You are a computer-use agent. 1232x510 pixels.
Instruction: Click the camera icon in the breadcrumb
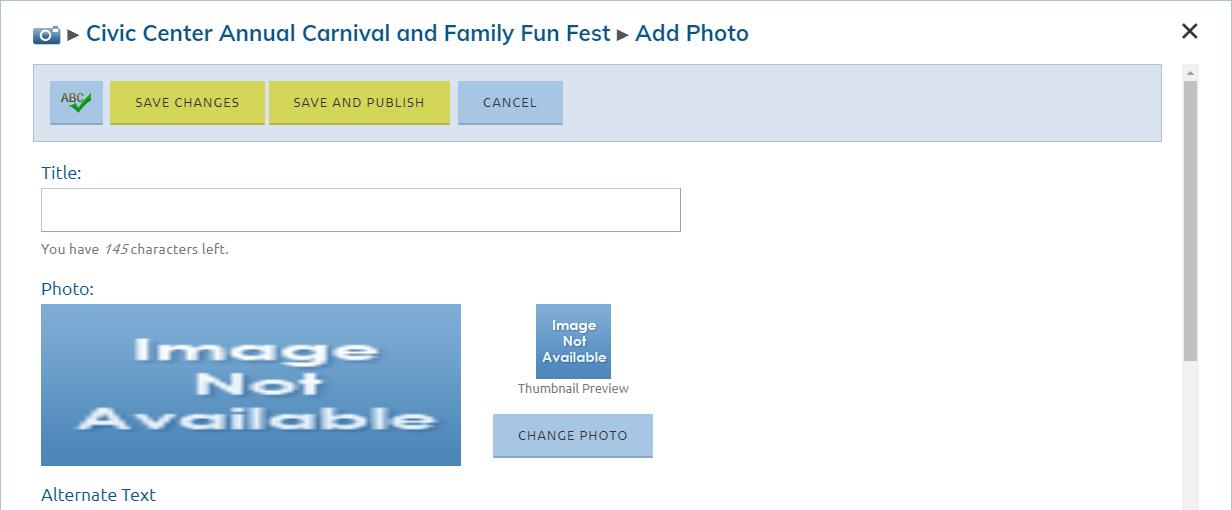[46, 35]
